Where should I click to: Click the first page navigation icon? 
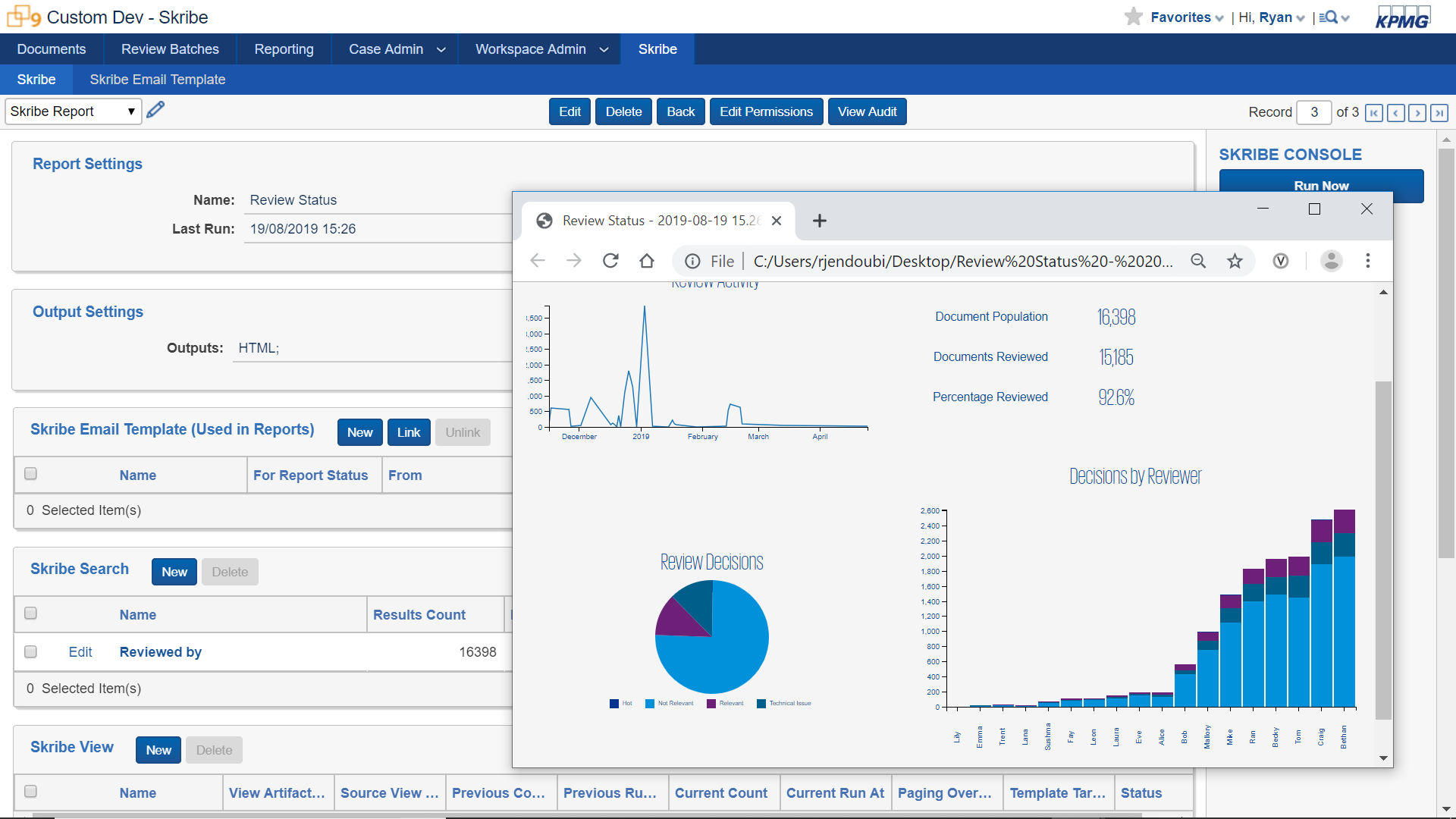1375,112
